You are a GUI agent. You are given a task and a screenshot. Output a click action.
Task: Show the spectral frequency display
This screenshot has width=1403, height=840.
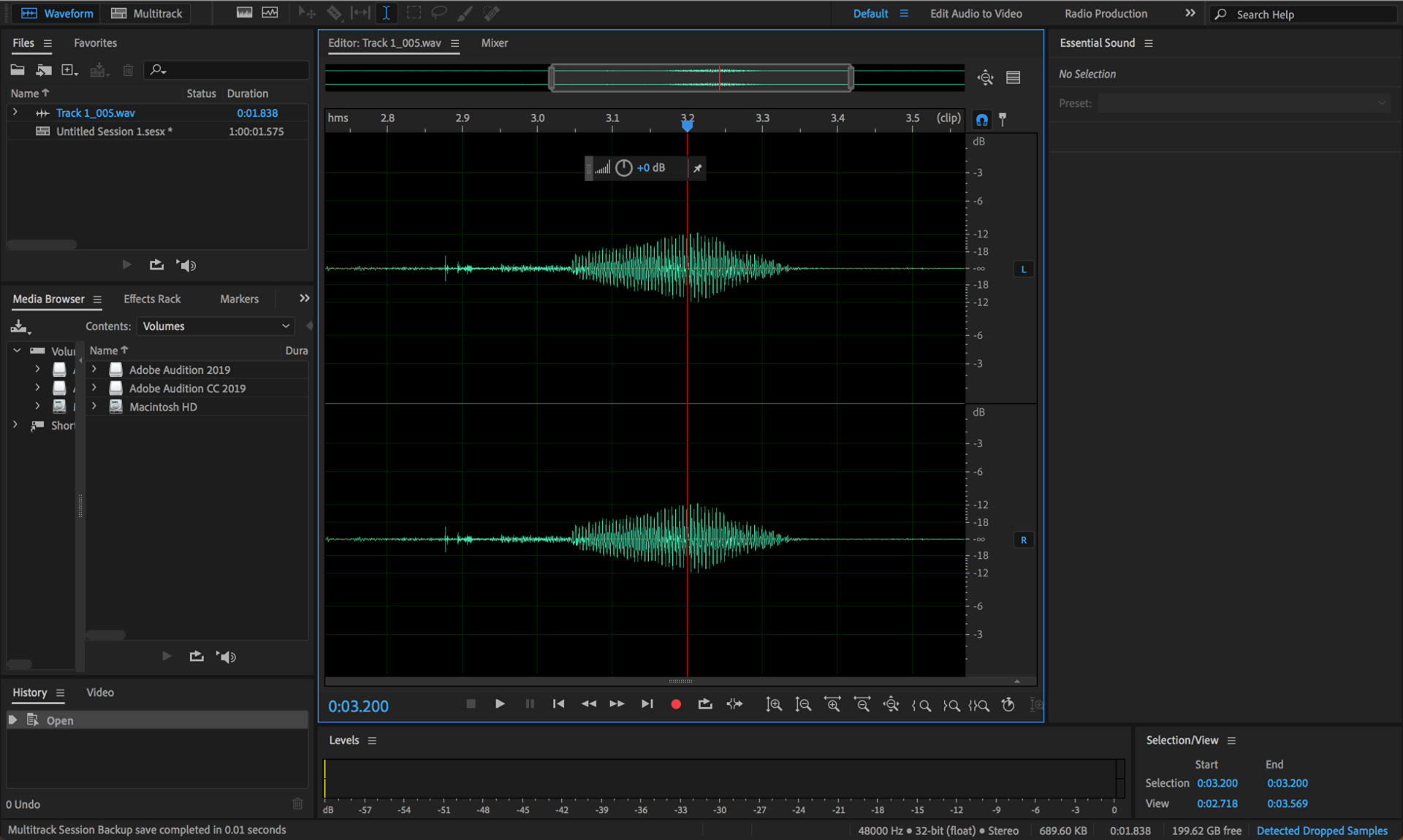tap(244, 13)
